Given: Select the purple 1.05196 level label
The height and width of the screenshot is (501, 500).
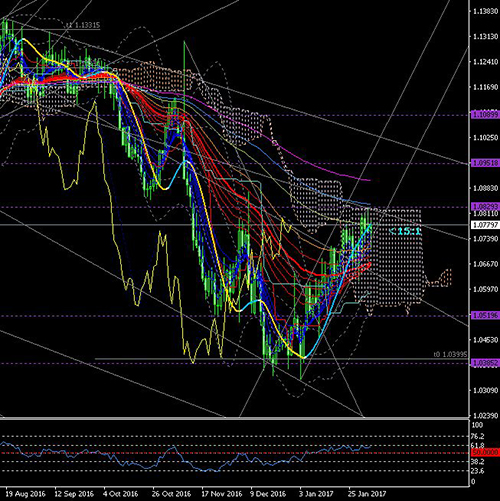Looking at the screenshot, I should pos(485,315).
